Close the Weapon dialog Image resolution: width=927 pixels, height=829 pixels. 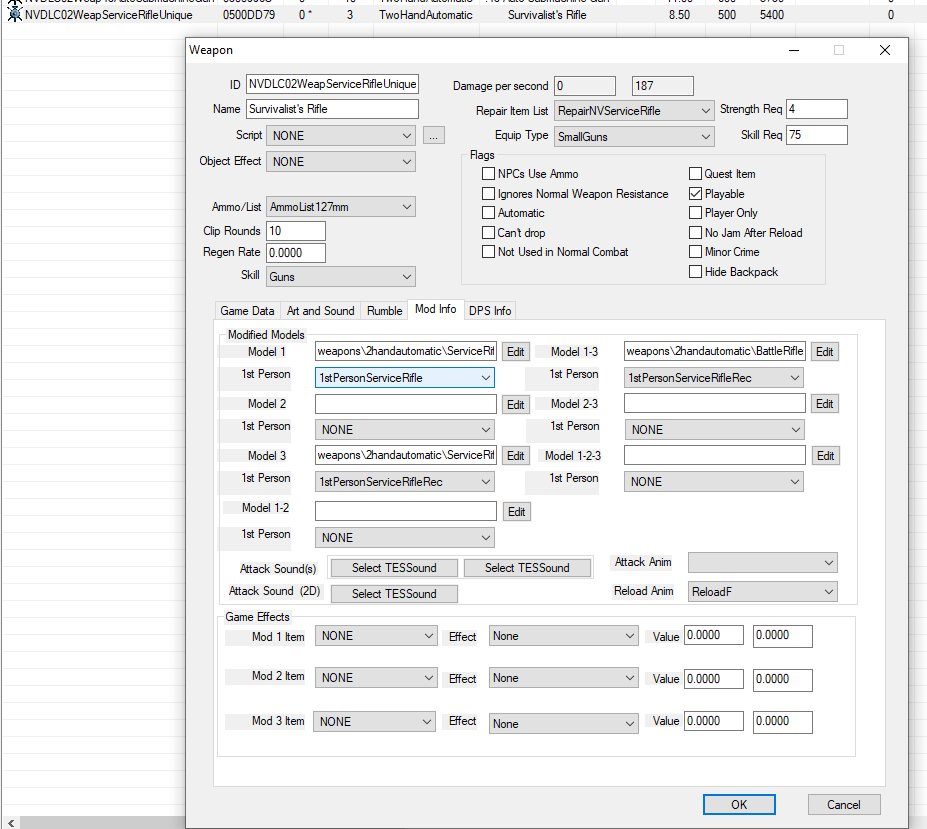click(885, 50)
